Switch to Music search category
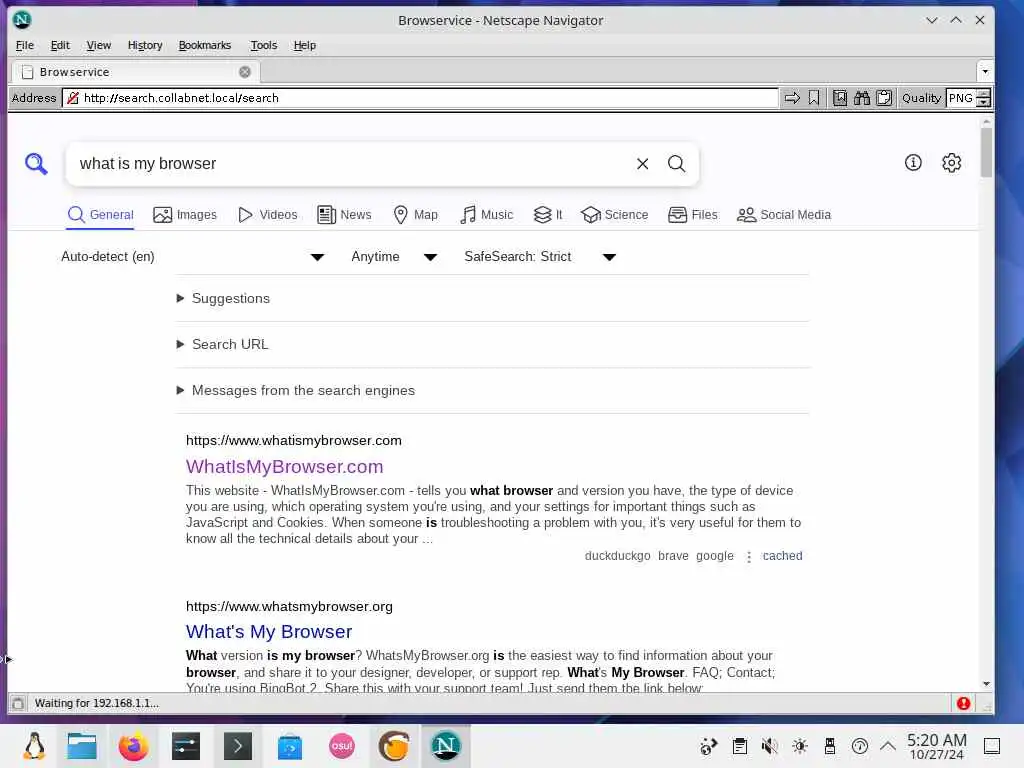The image size is (1024, 768). click(487, 215)
